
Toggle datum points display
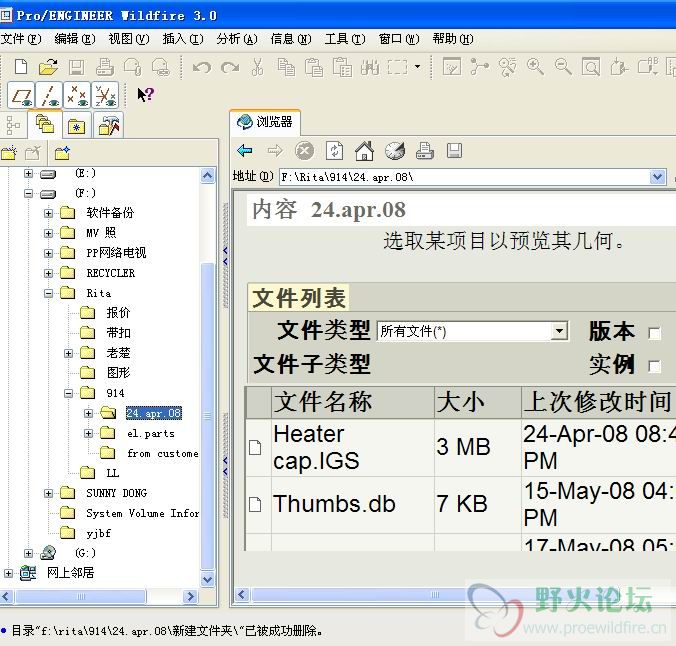(77, 95)
